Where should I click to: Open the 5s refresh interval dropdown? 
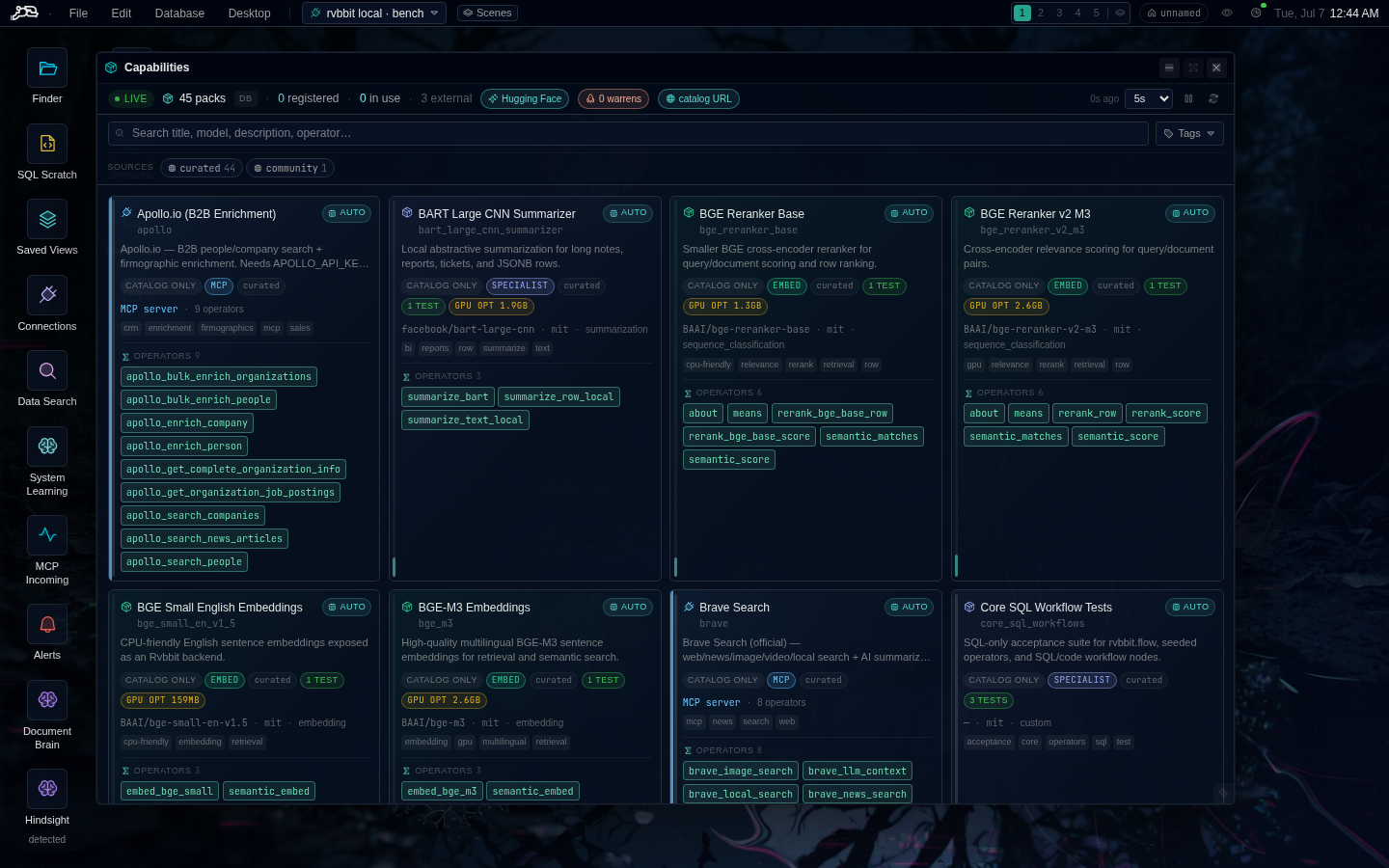1149,98
